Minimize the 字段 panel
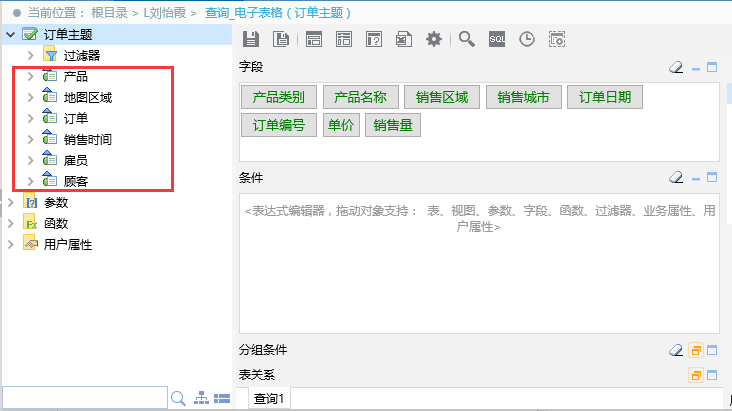Viewport: 732px width, 411px height. (x=696, y=68)
